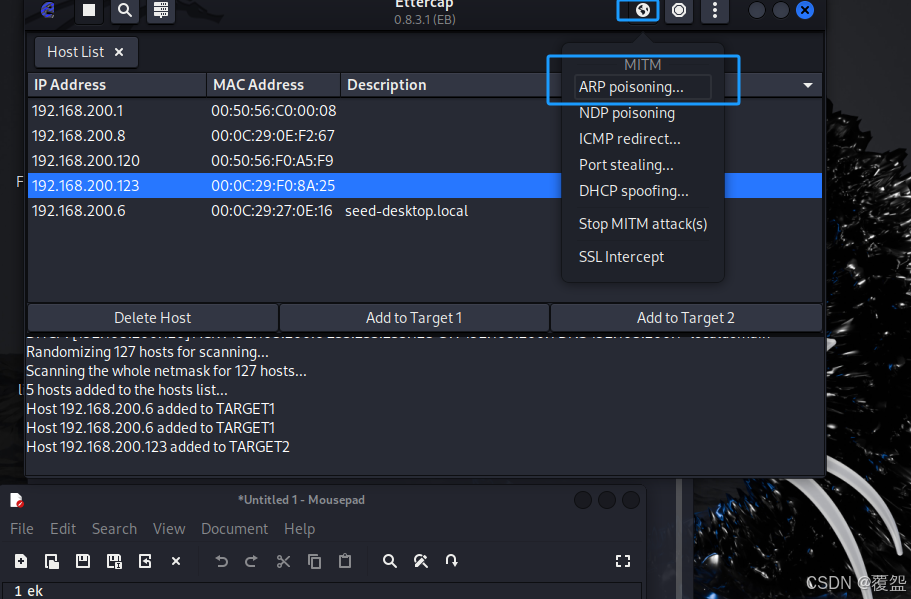Viewport: 911px width, 599px height.
Task: Click the Stop MITM circle icon
Action: 679,10
